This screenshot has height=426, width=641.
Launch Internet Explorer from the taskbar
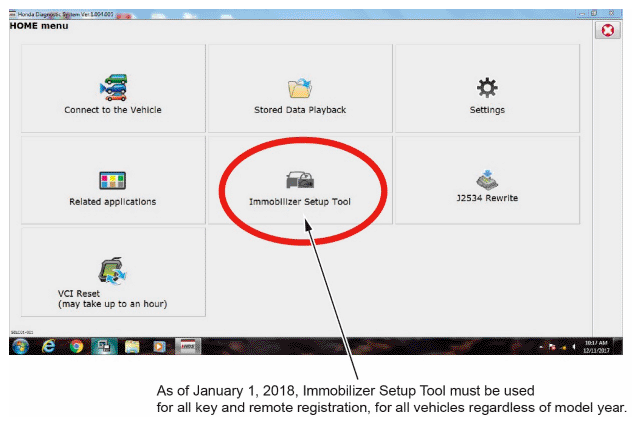point(49,346)
